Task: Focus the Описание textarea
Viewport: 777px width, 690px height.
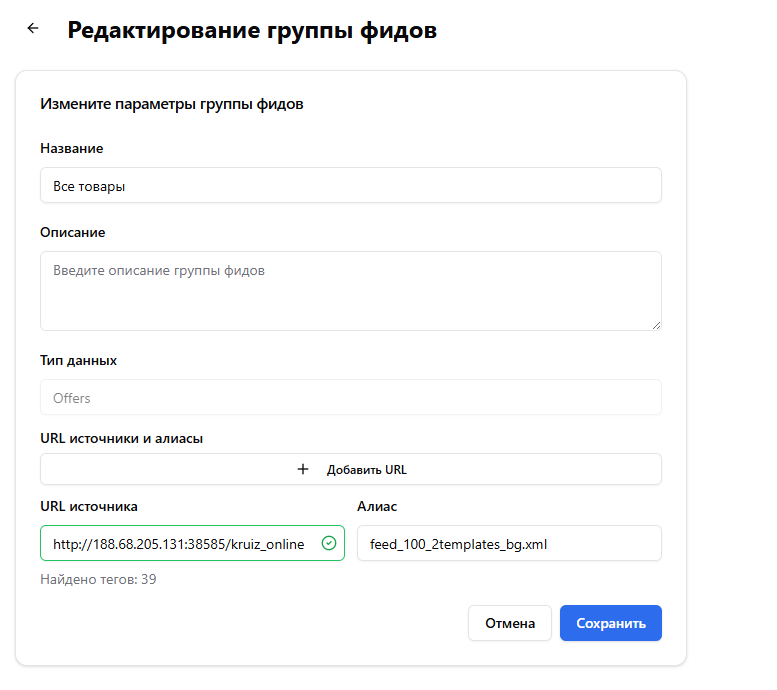Action: 351,291
